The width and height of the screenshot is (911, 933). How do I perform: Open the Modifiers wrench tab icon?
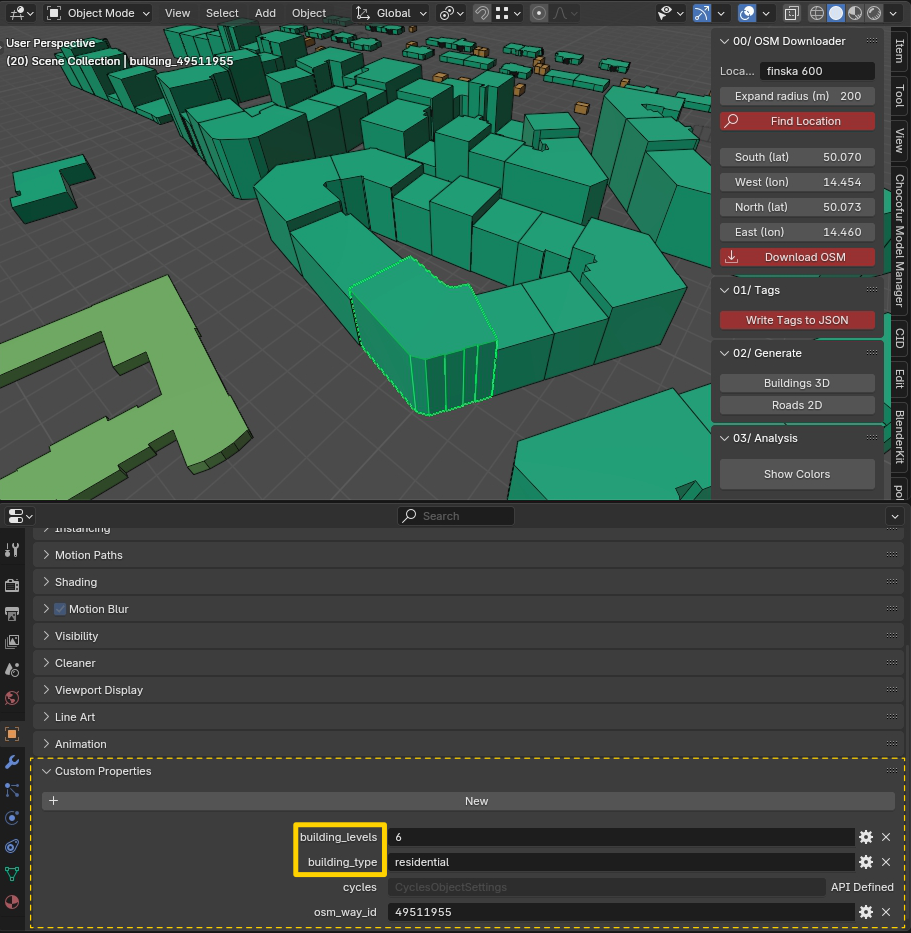(x=12, y=762)
